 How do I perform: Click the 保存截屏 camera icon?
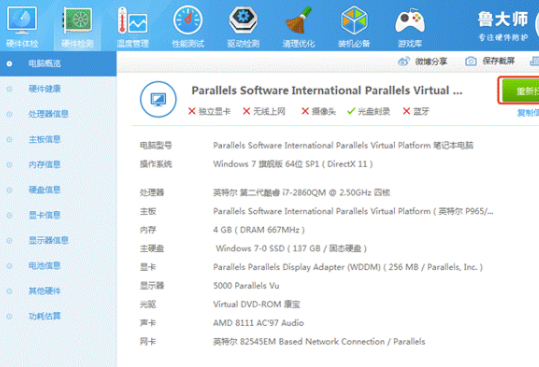tap(471, 62)
